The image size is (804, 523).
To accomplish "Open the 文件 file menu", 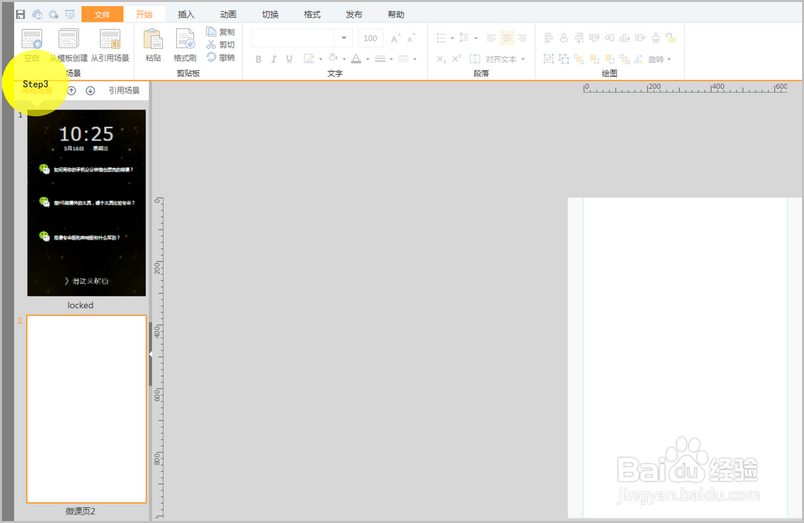I will pyautogui.click(x=102, y=14).
